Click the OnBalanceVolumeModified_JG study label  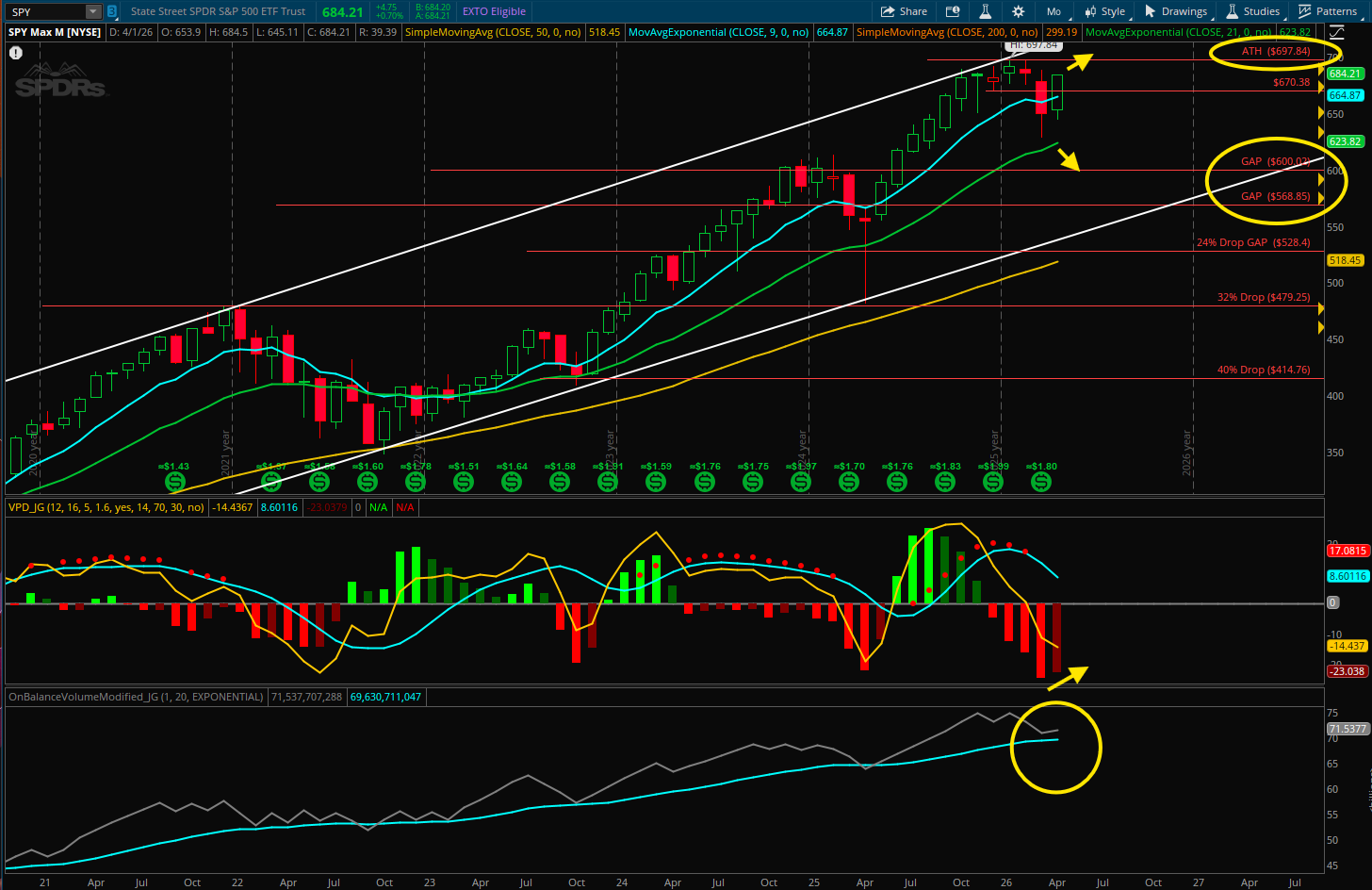coord(136,697)
